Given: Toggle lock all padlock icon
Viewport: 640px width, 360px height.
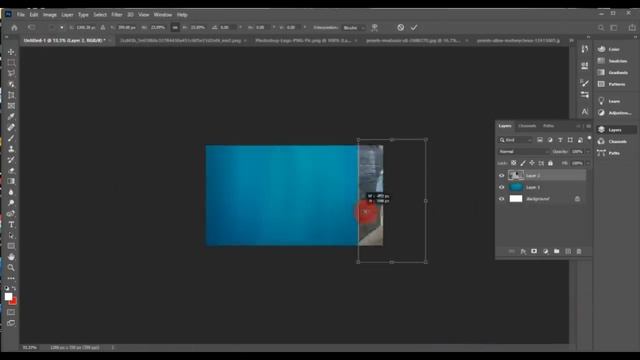Looking at the screenshot, I should pos(550,163).
